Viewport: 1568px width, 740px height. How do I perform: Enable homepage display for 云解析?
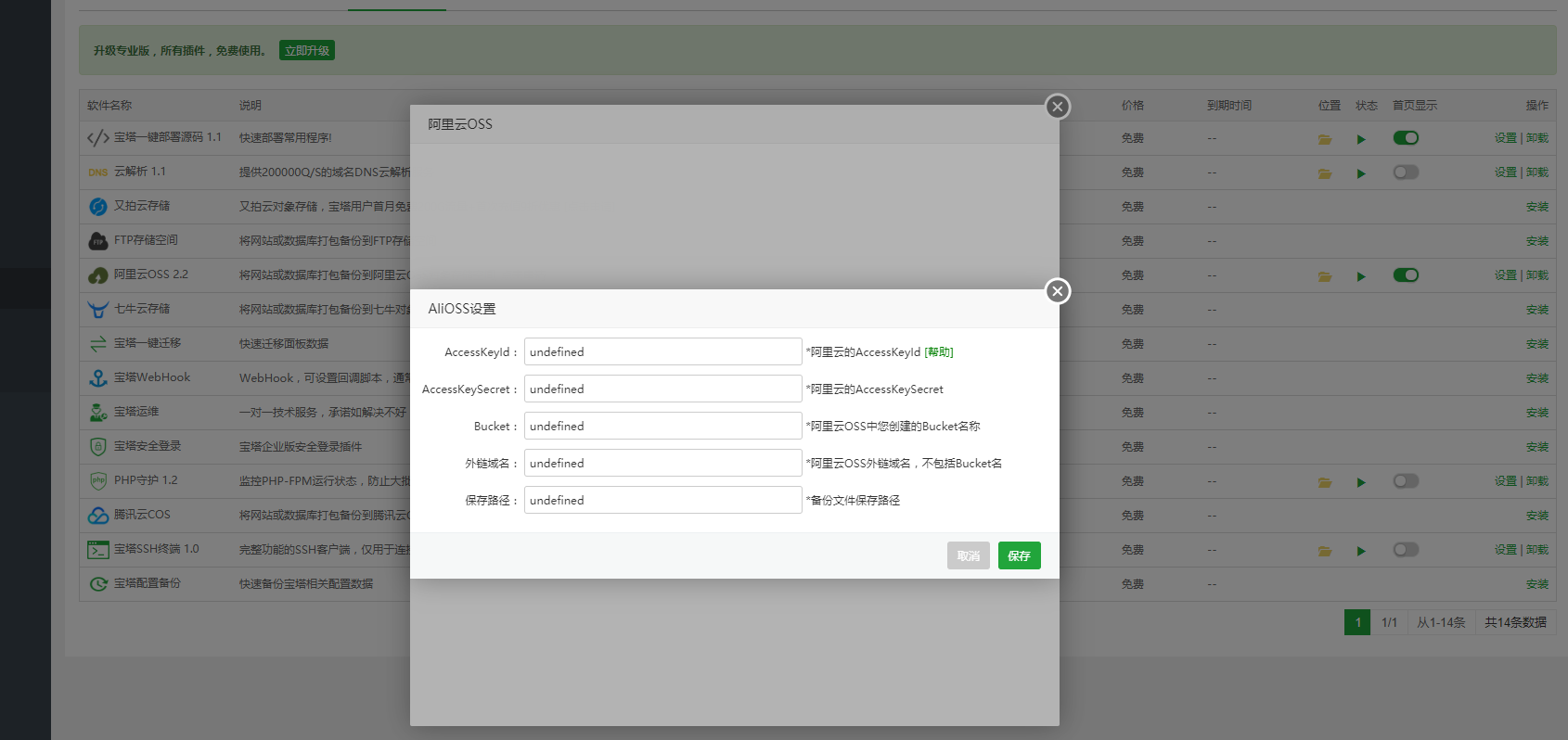(1406, 172)
